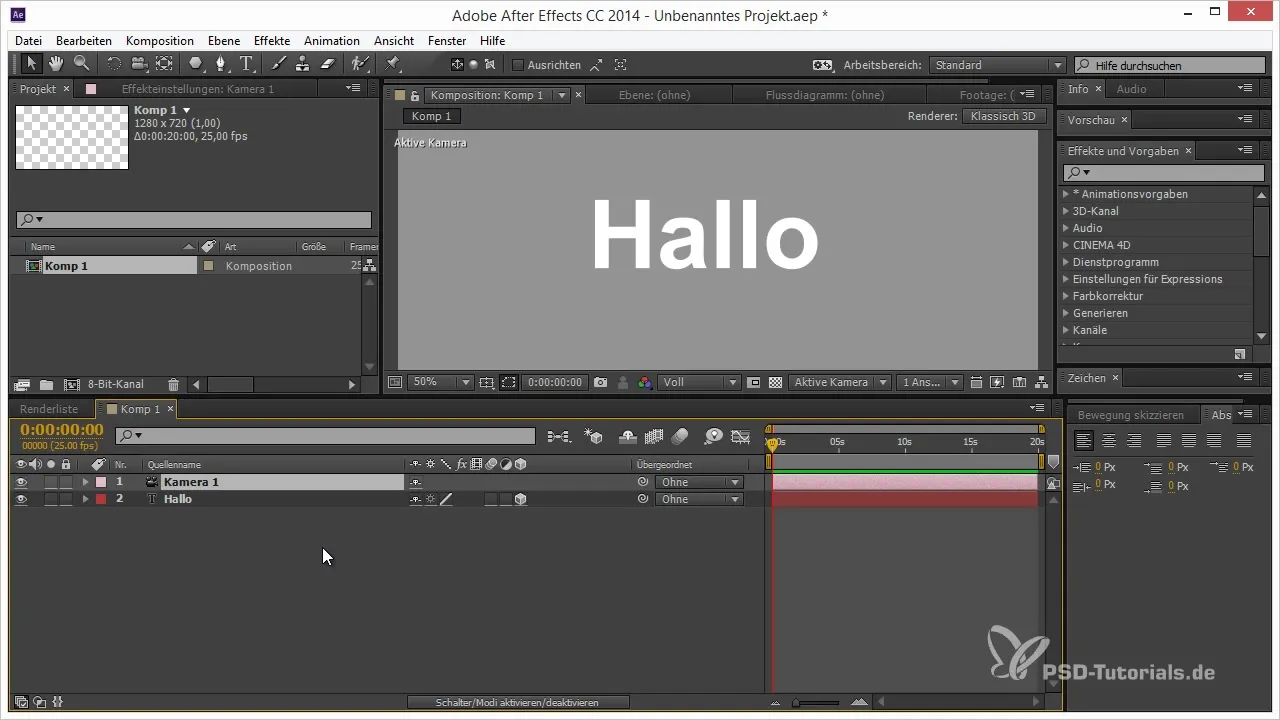This screenshot has height=720, width=1280.
Task: Click the trash delete icon in Projekt panel
Action: (173, 384)
